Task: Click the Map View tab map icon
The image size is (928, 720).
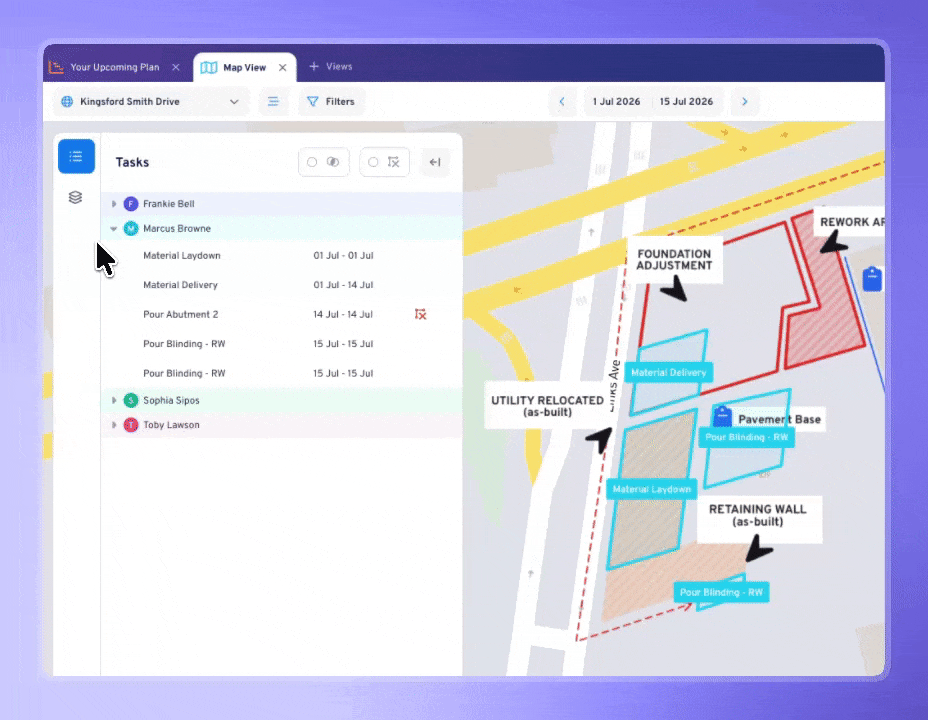Action: [x=209, y=67]
